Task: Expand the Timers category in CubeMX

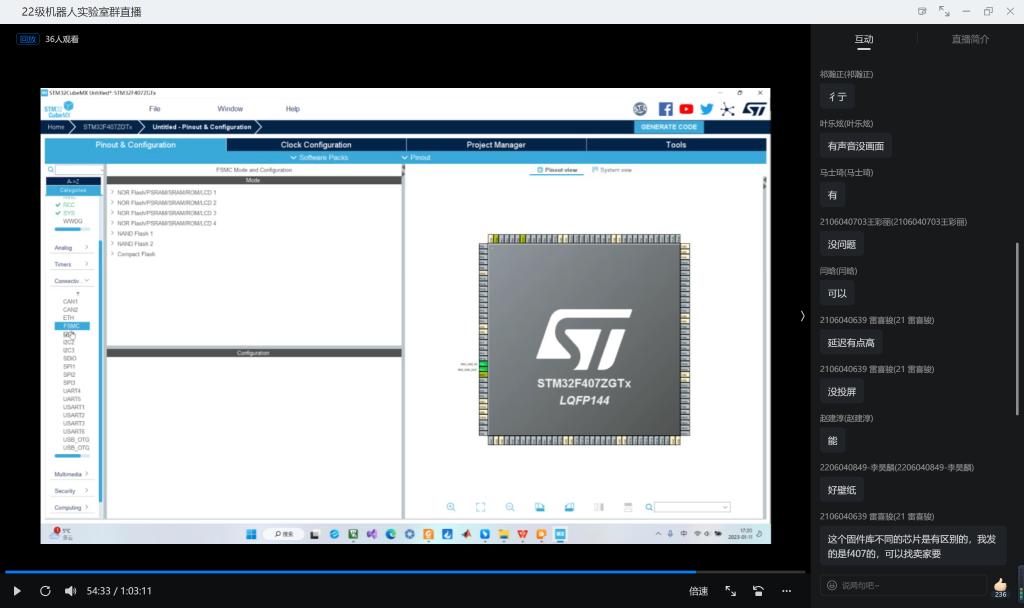Action: coord(71,264)
